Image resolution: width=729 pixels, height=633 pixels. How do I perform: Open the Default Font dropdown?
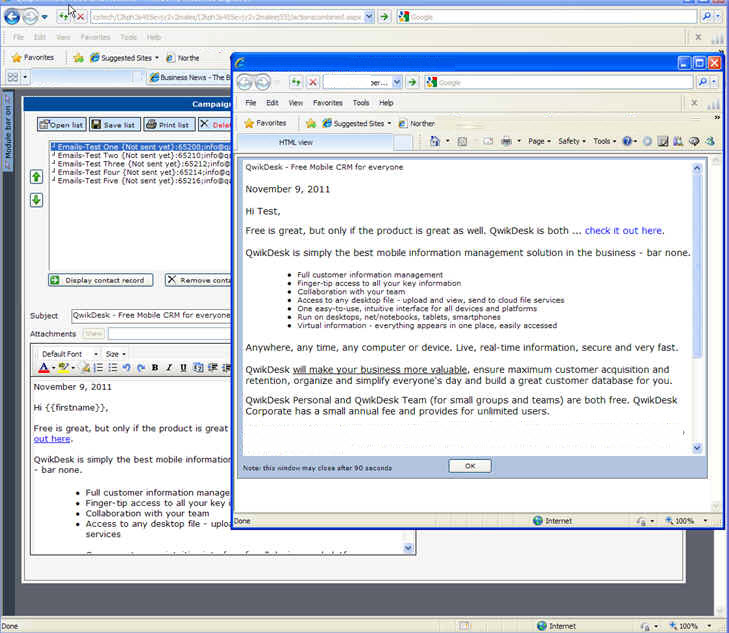69,354
